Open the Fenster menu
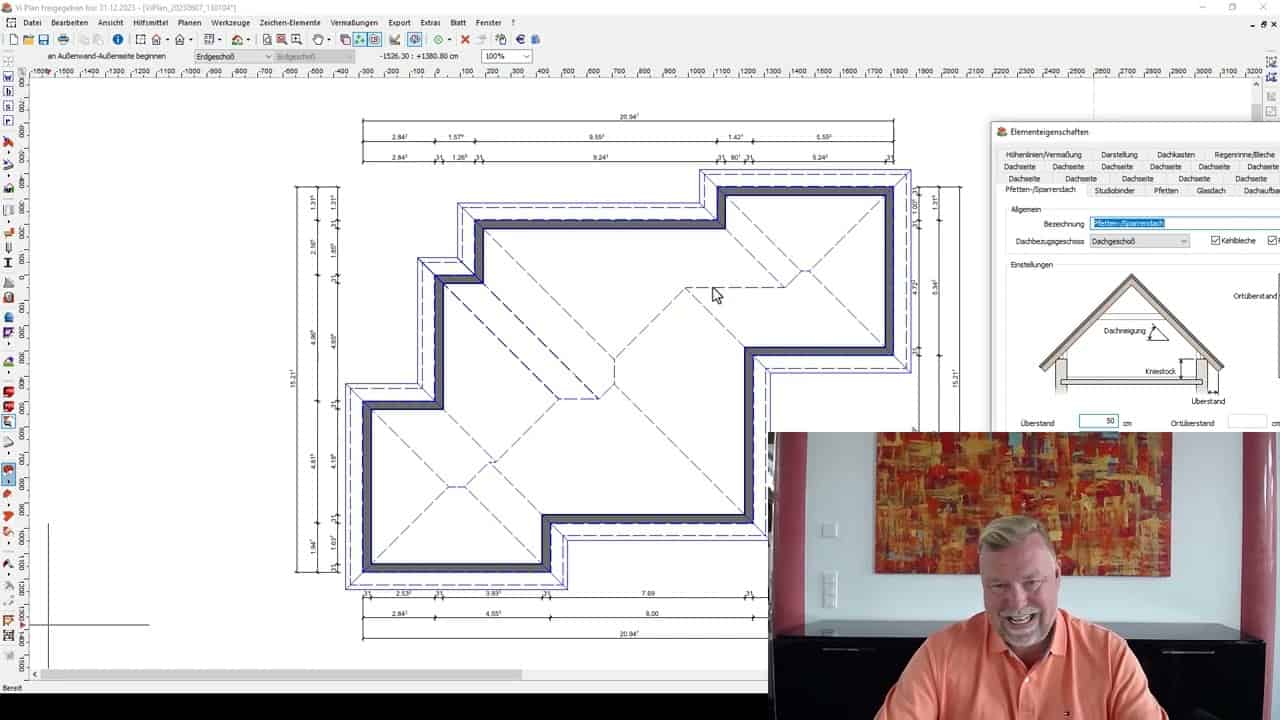Viewport: 1280px width, 720px height. (x=489, y=22)
